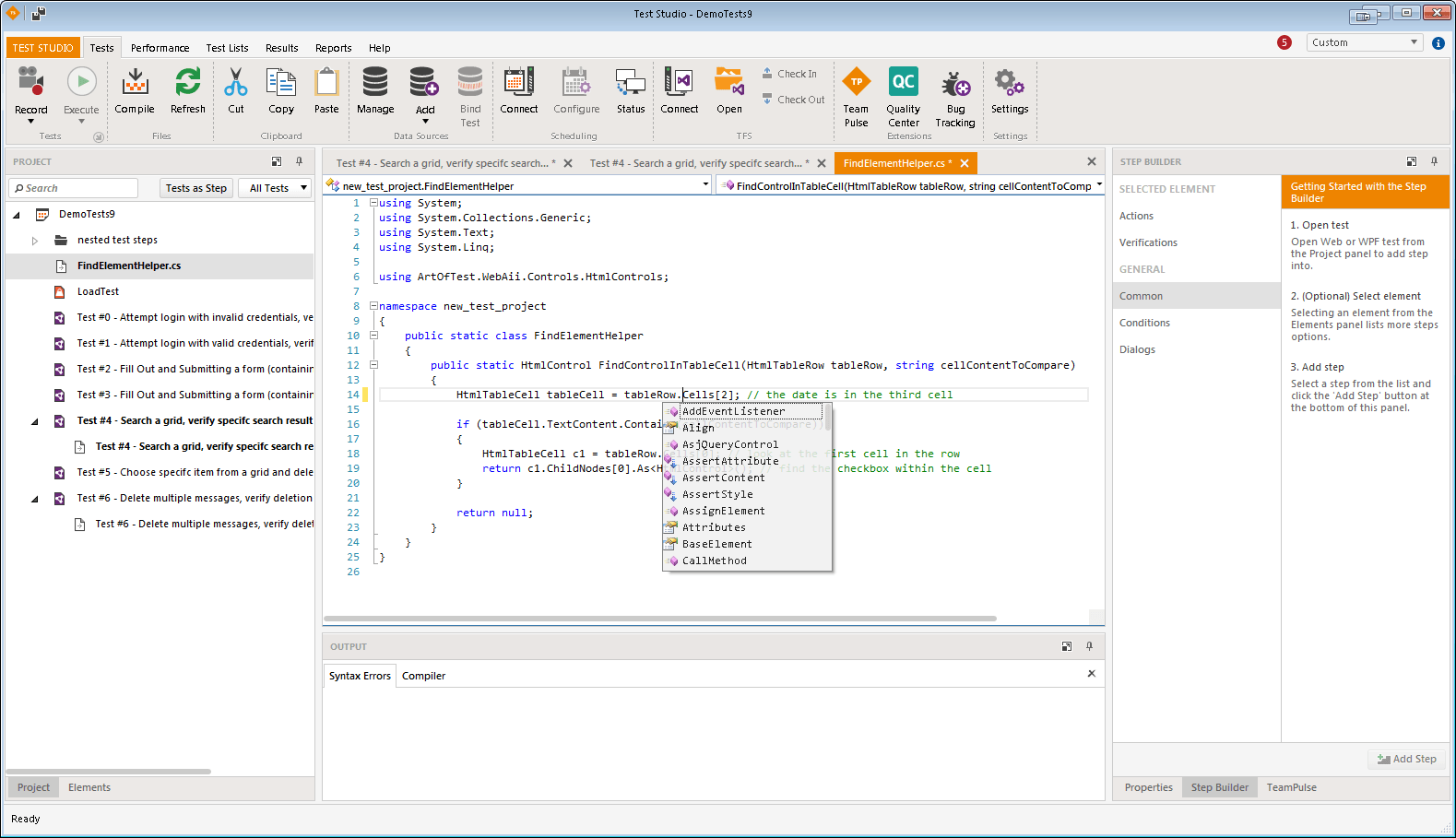Open Settings gear icon
This screenshot has width=1456, height=838.
[1010, 82]
